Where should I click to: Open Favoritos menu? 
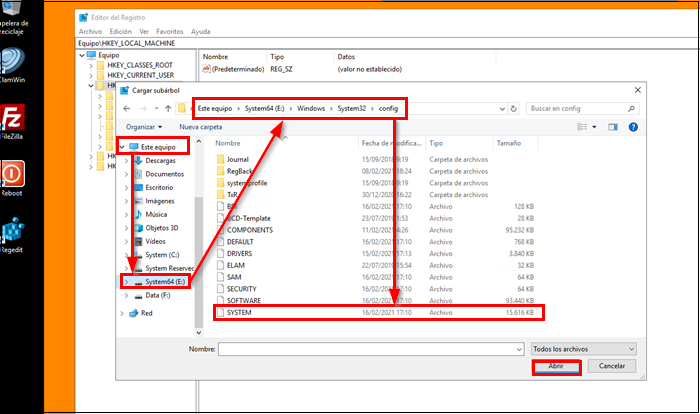170,32
